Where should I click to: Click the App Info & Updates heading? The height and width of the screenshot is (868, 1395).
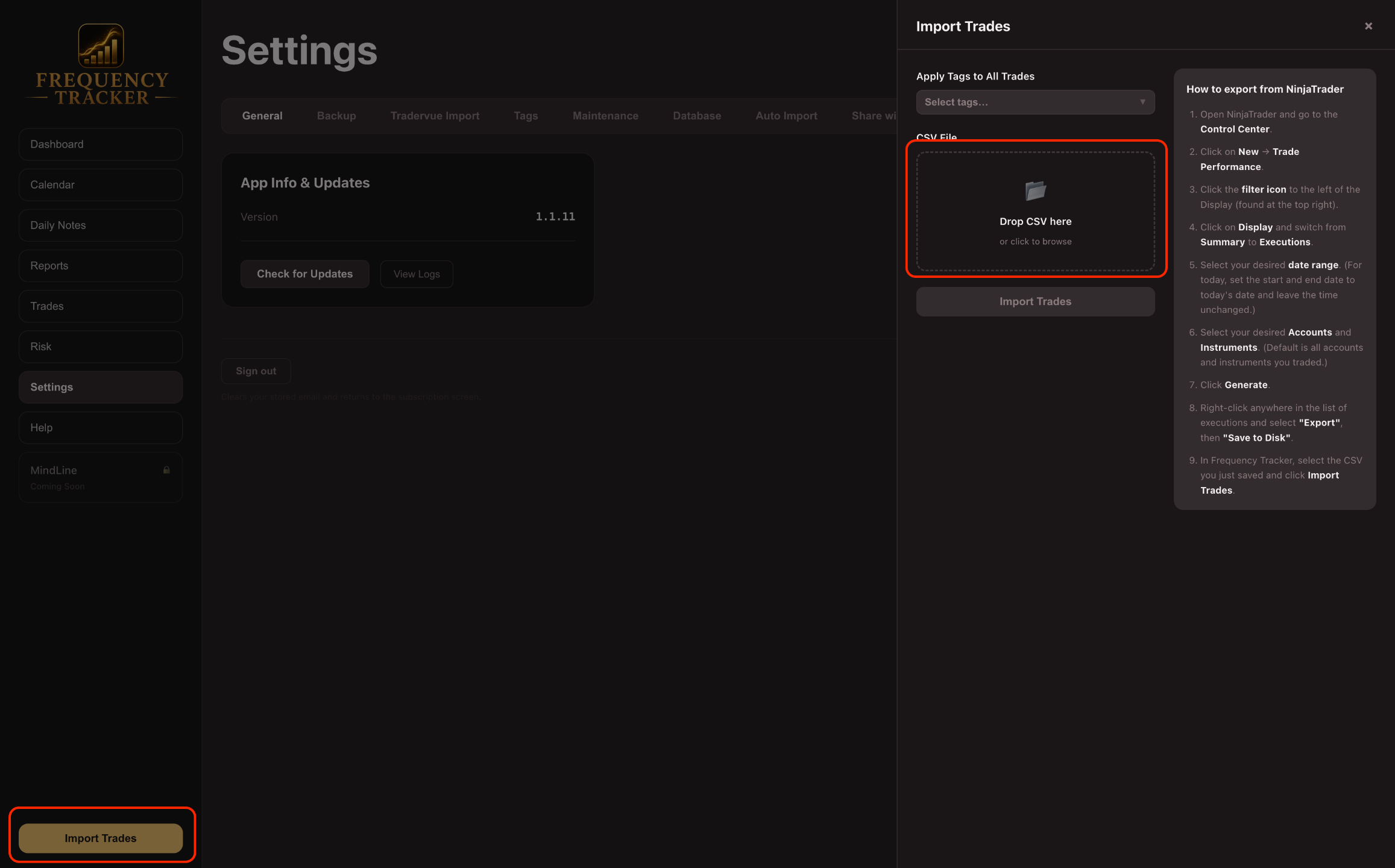tap(305, 183)
